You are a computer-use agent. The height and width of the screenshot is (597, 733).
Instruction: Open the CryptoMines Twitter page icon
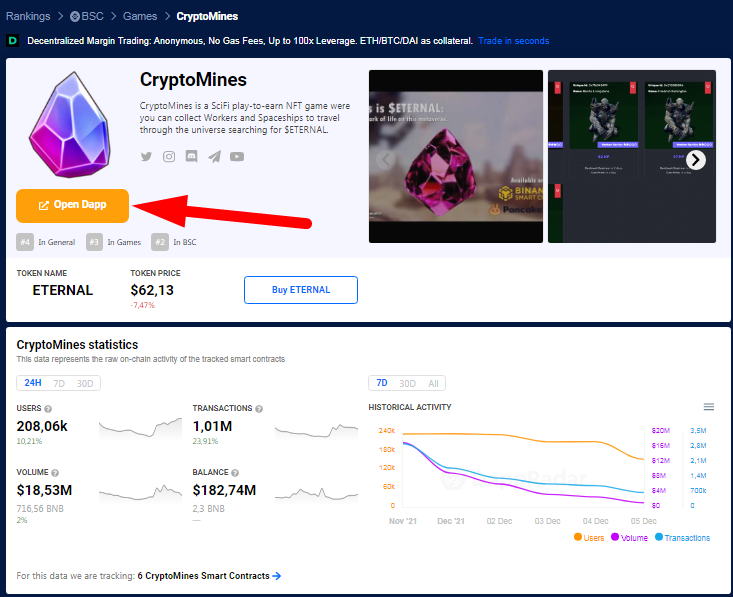146,157
